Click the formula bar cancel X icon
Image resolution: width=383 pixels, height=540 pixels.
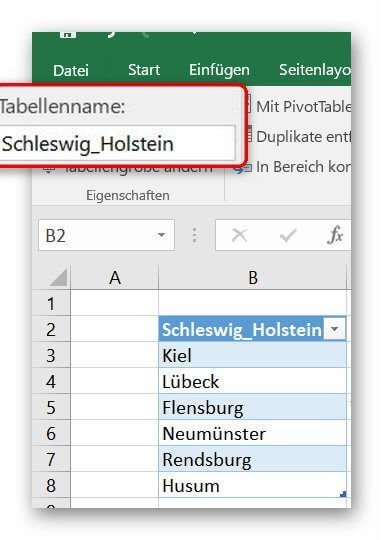click(239, 236)
